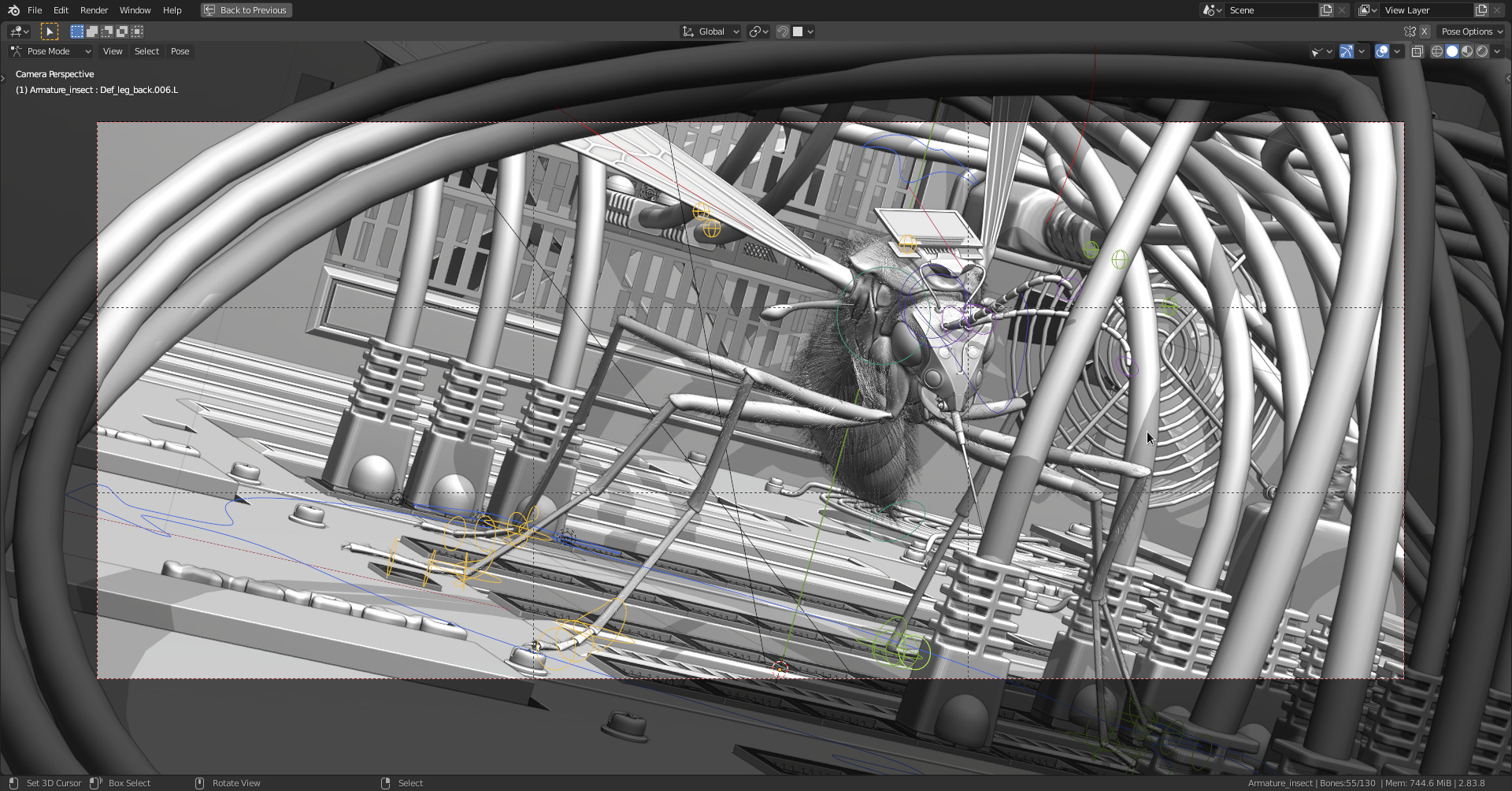Edit the View Layer name field
1512x791 pixels.
click(1426, 10)
